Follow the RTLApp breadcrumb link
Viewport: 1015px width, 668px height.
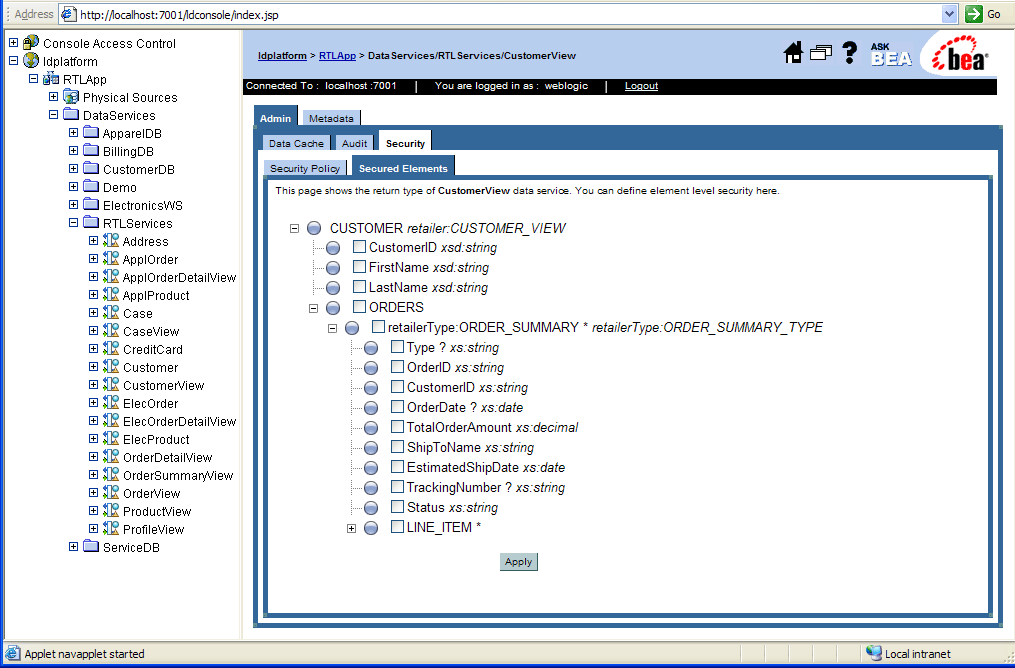click(x=337, y=56)
